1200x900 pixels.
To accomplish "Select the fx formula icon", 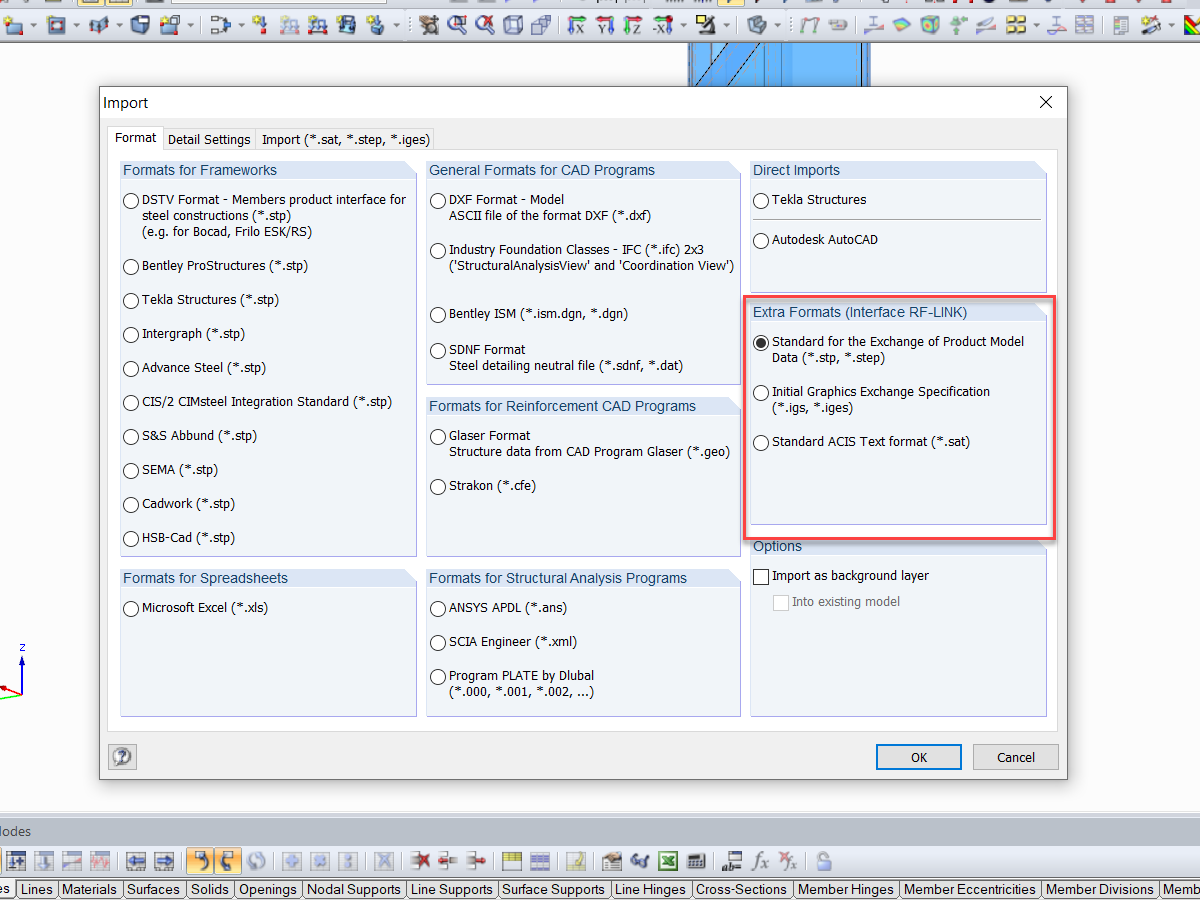I will [x=760, y=861].
